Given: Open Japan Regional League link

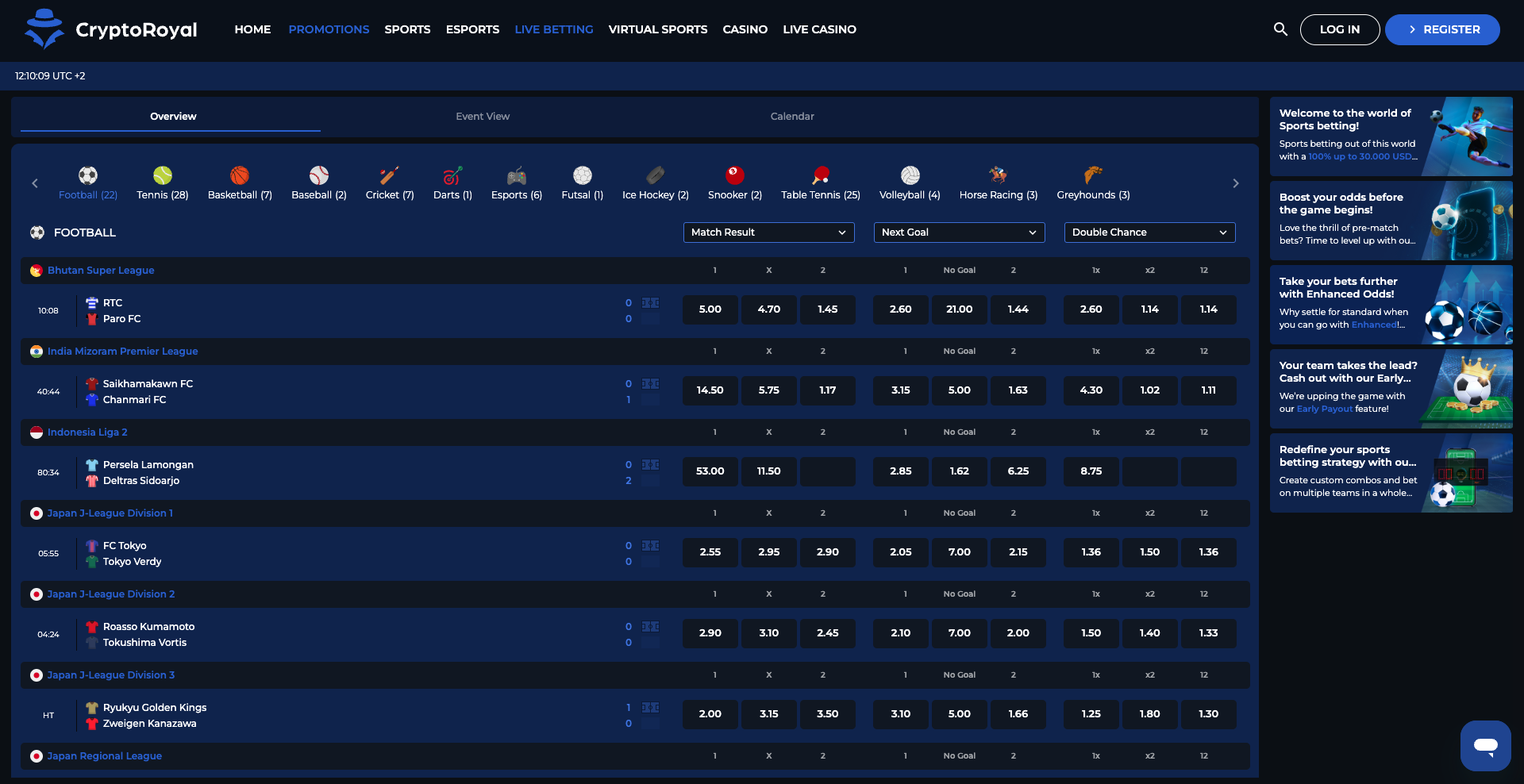Looking at the screenshot, I should (104, 756).
